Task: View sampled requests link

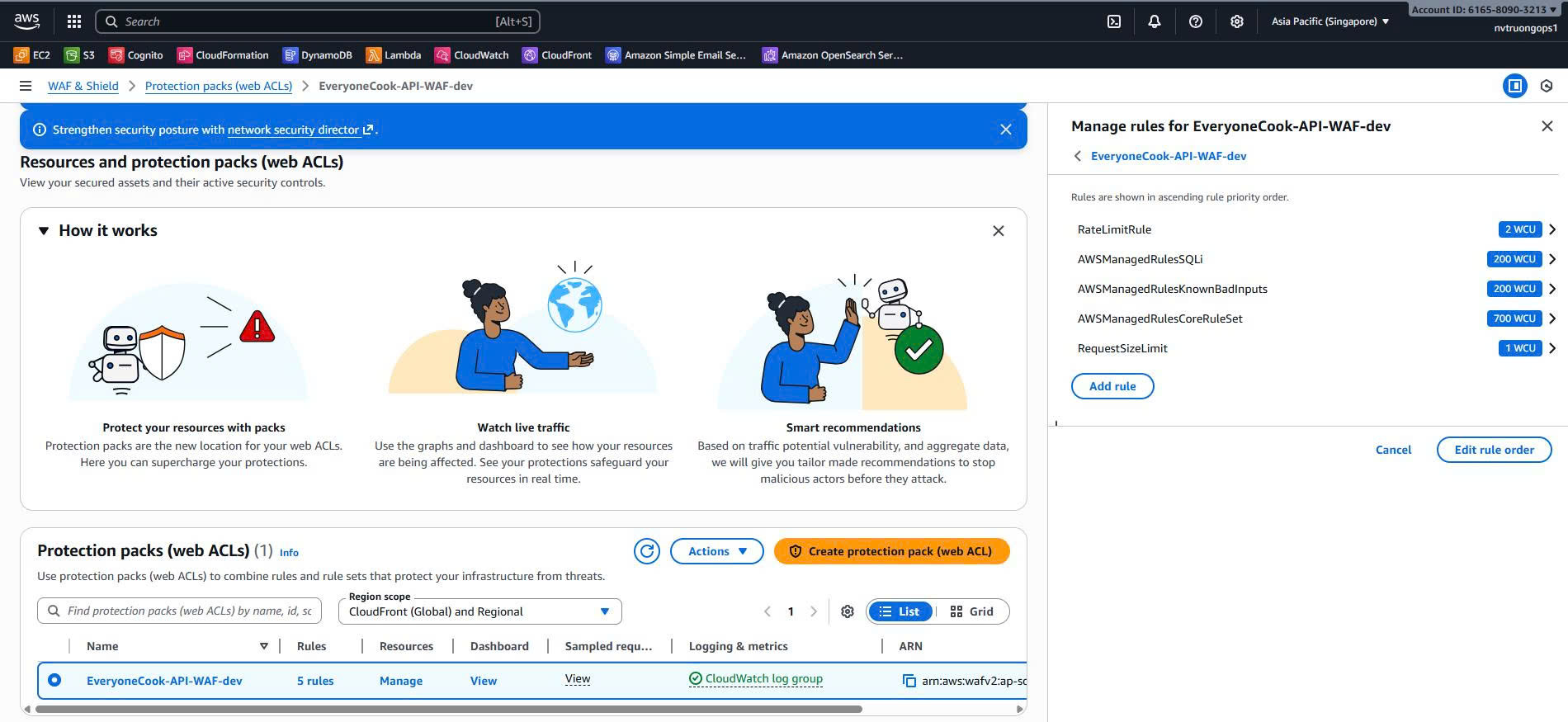Action: (578, 679)
